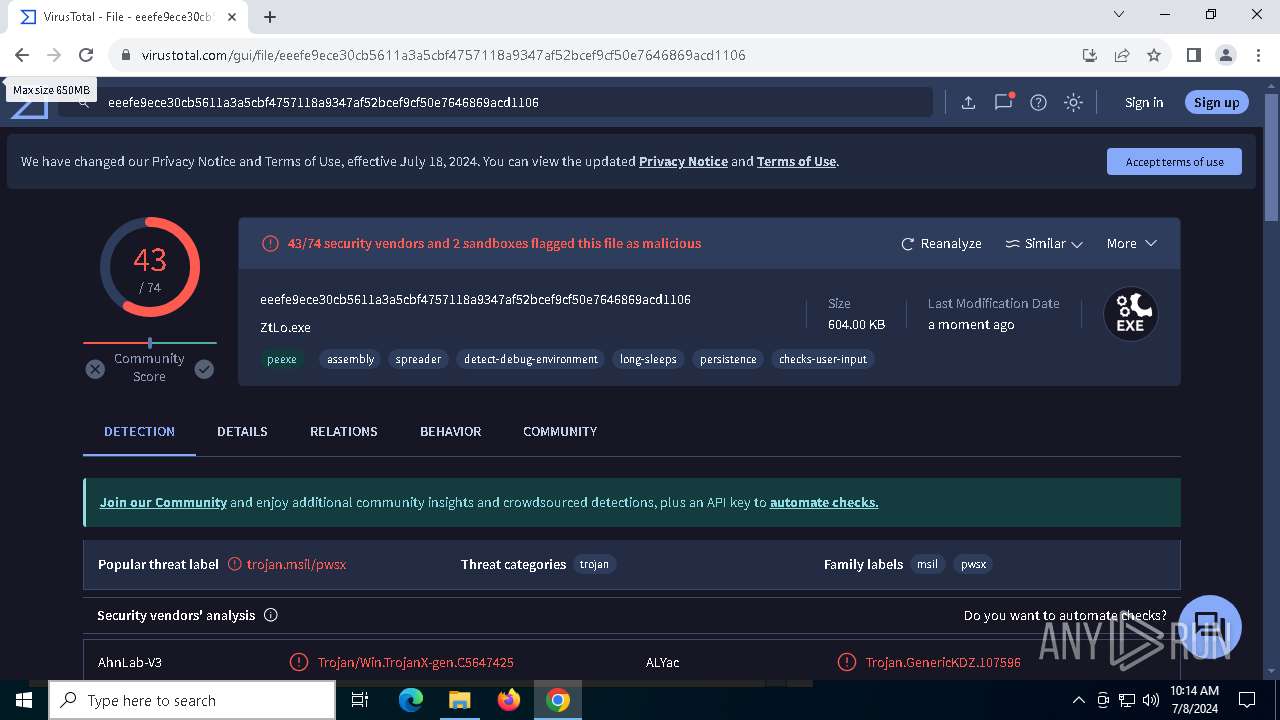Click Accept terms of use button
Screen dimensions: 1280x720
pyautogui.click(x=1174, y=161)
